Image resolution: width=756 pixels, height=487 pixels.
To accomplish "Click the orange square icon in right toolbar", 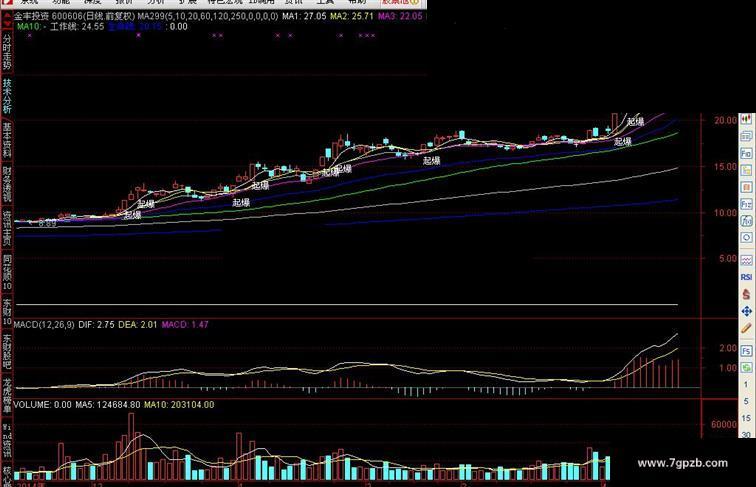I will pos(746,187).
